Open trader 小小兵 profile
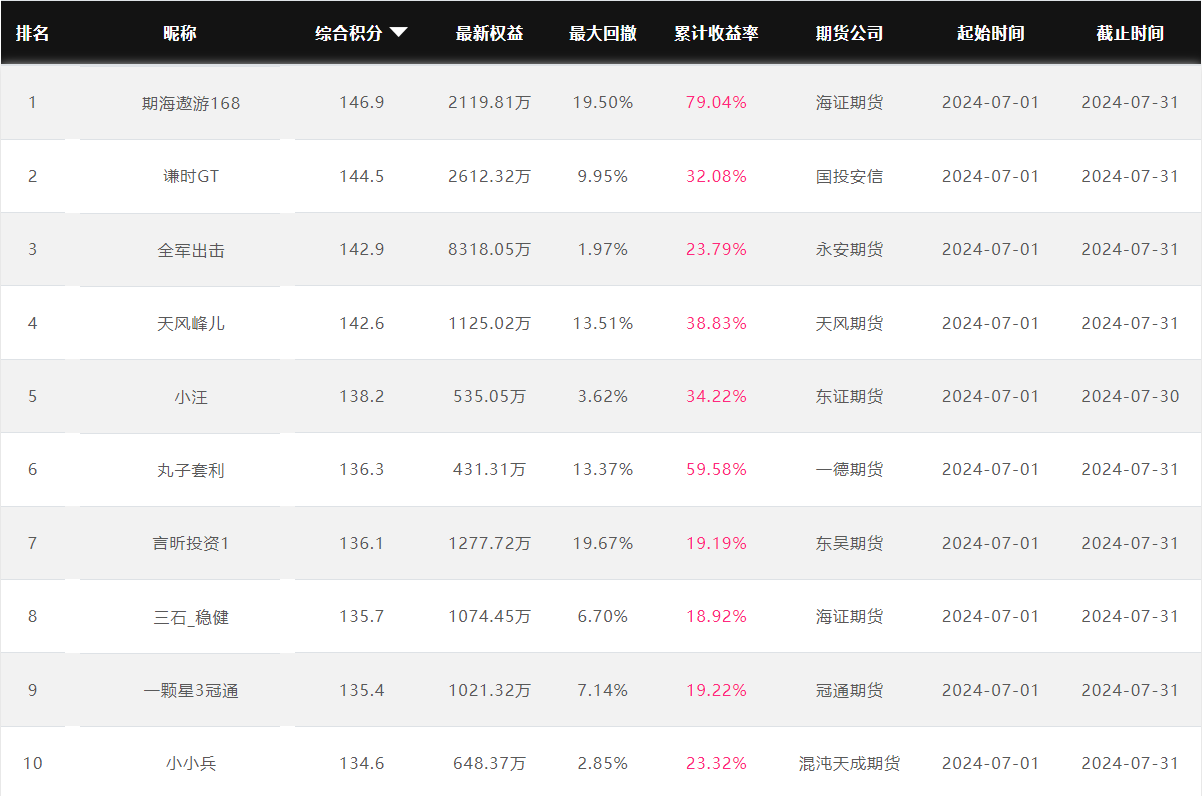 (191, 764)
